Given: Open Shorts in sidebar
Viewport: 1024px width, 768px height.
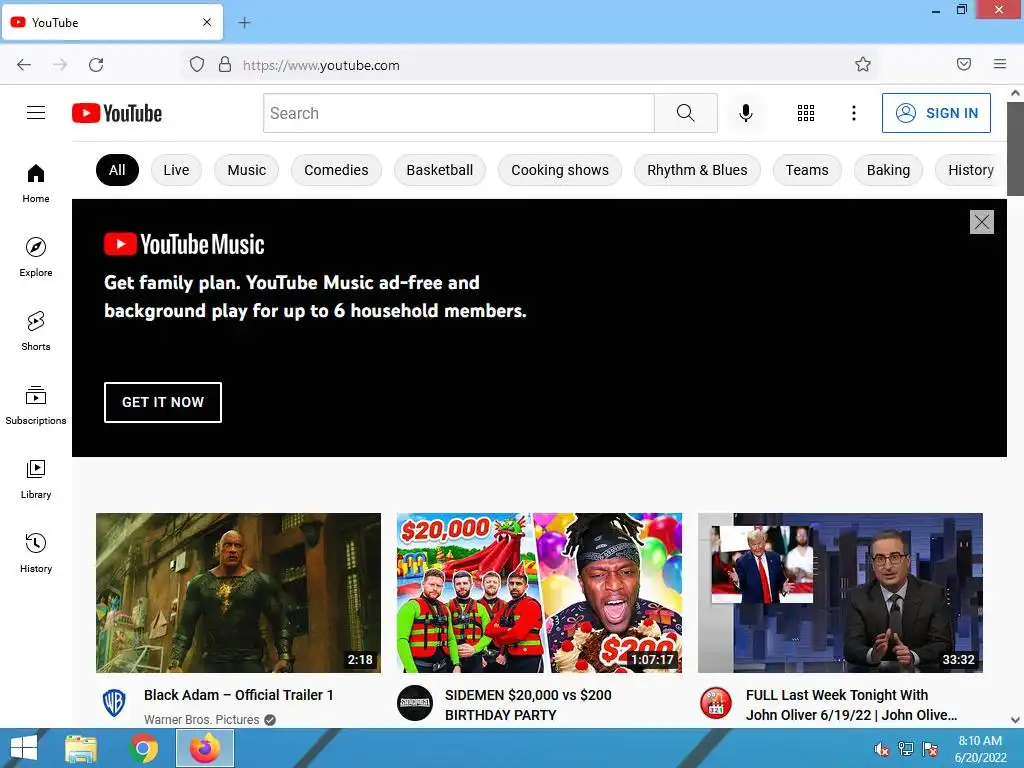Looking at the screenshot, I should click(x=36, y=331).
